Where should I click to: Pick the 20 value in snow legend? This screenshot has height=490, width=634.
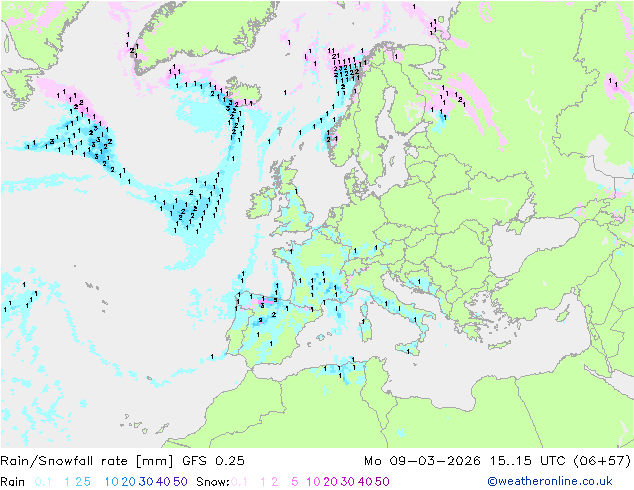(x=330, y=482)
